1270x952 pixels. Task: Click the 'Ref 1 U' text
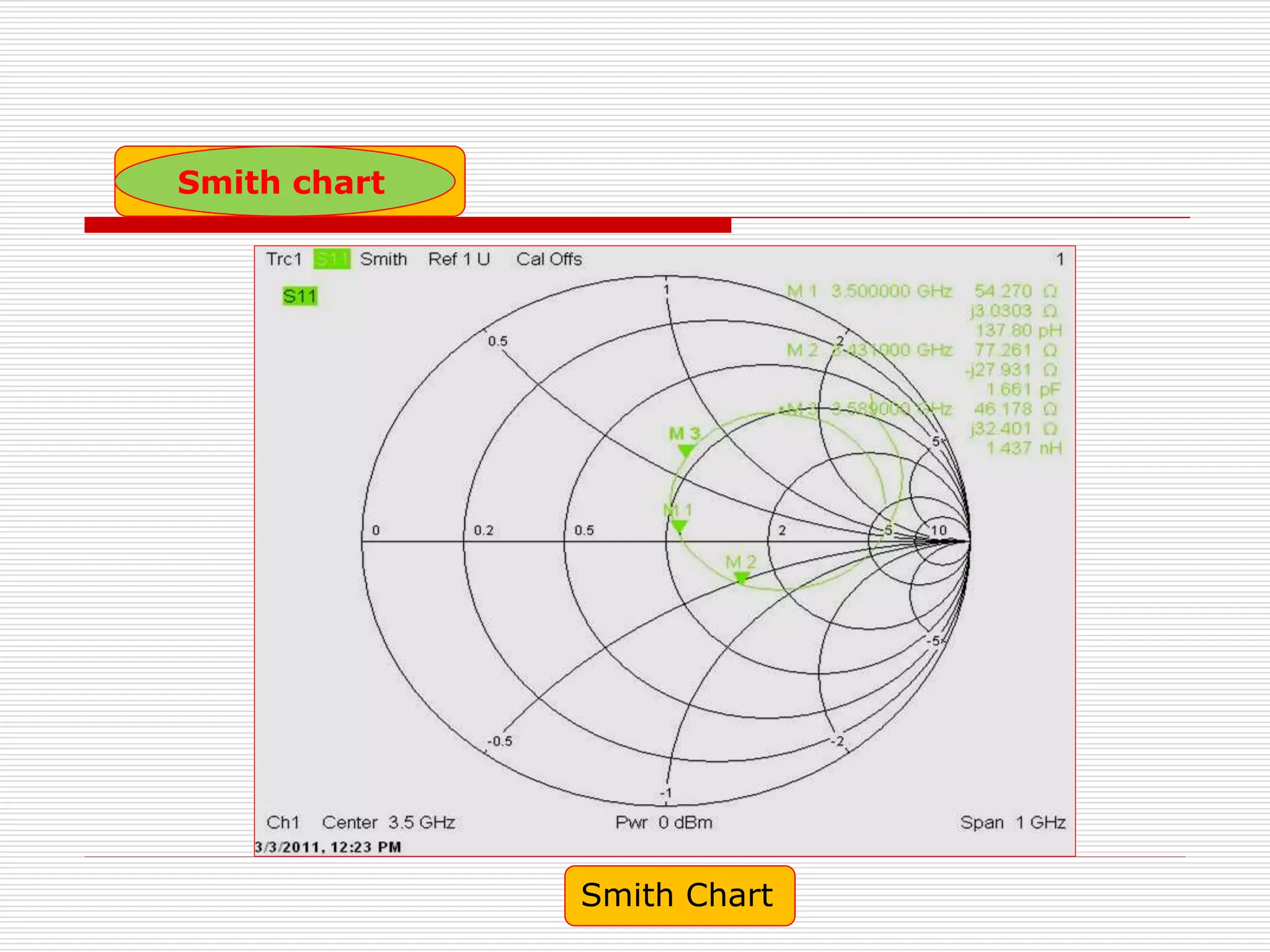click(x=459, y=259)
